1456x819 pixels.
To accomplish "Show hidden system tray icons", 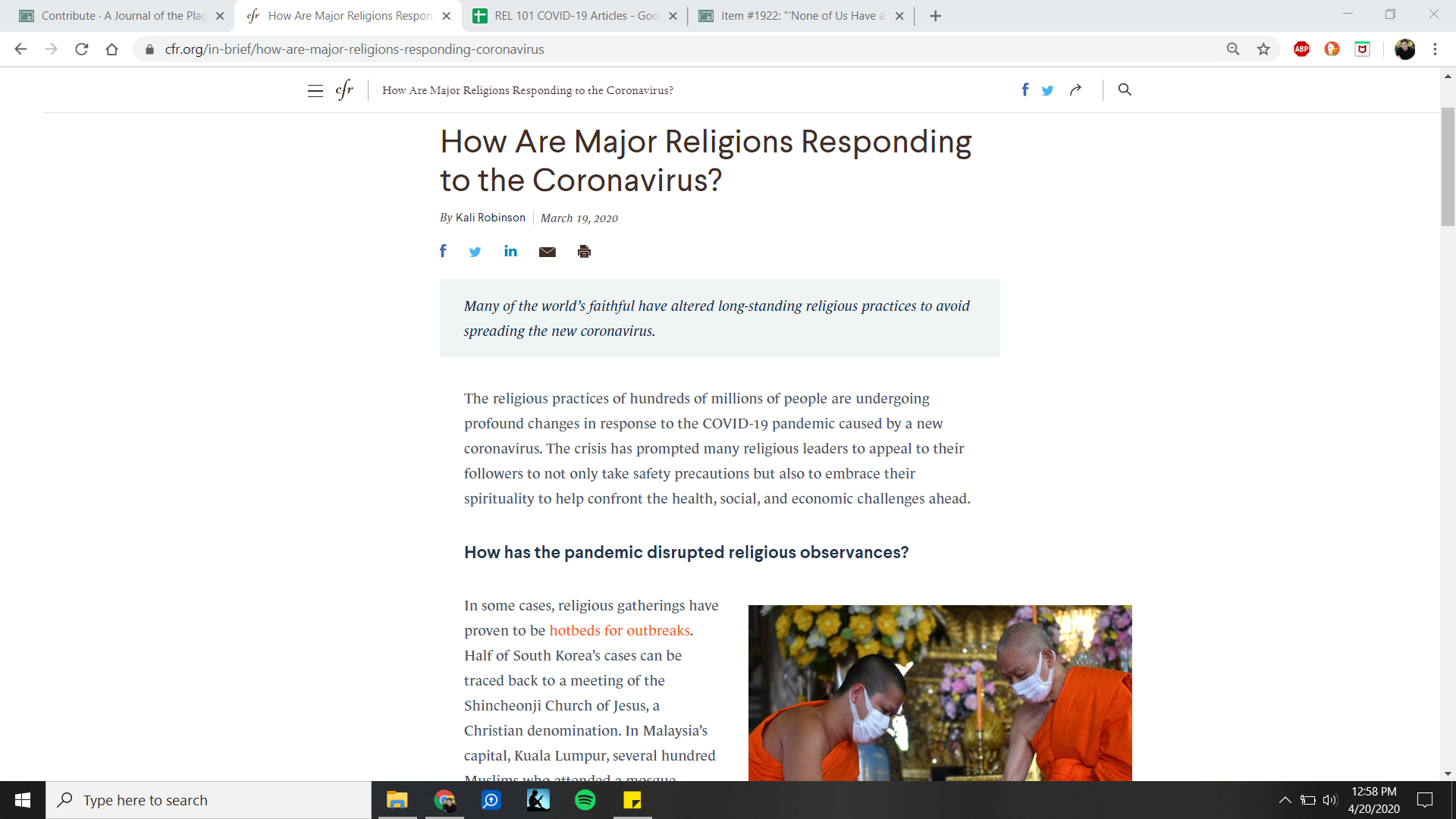I will [x=1285, y=800].
